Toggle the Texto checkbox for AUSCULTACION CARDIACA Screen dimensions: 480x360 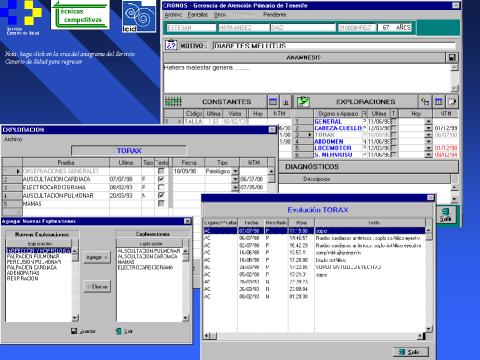pyautogui.click(x=161, y=179)
